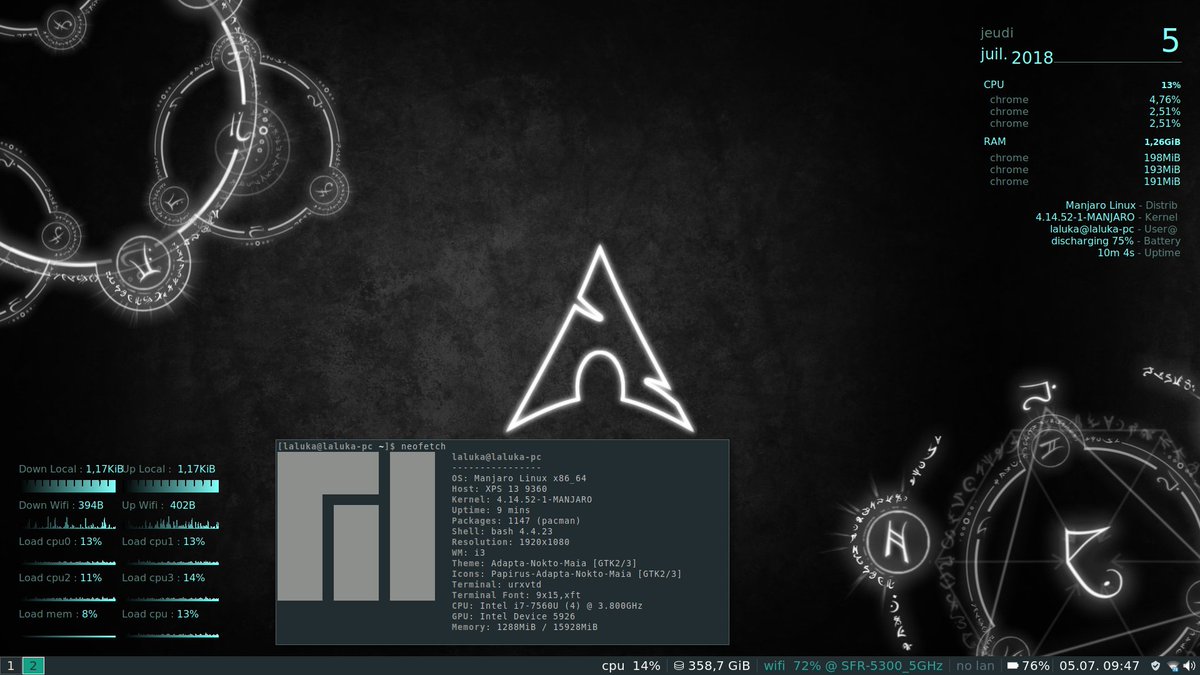Switch to workspace 1
1200x675 pixels.
click(10, 665)
